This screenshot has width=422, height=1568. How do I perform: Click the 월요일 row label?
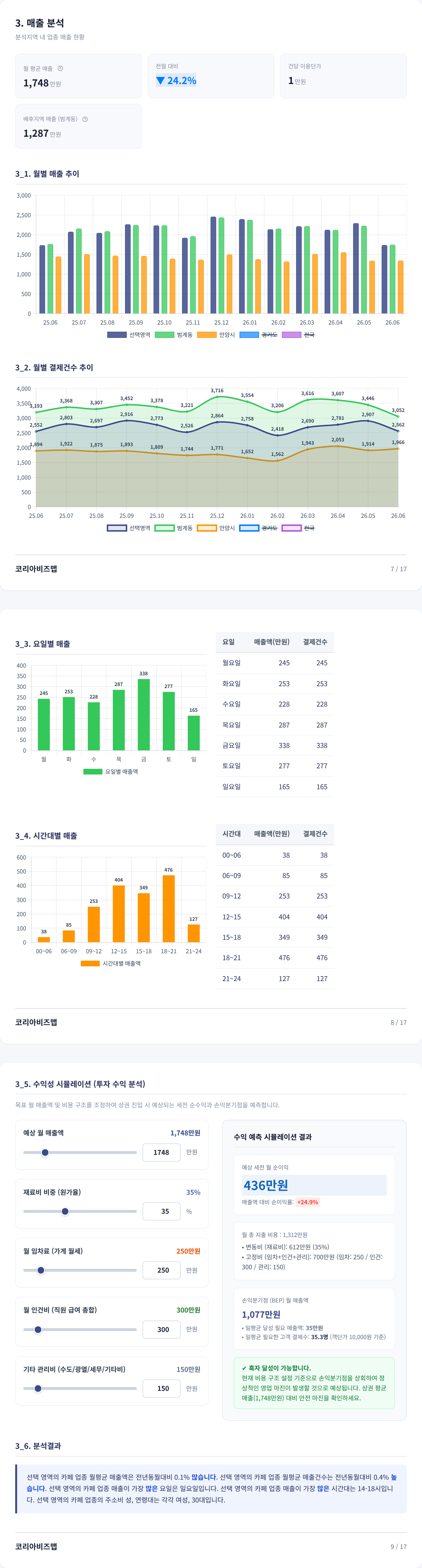point(231,663)
